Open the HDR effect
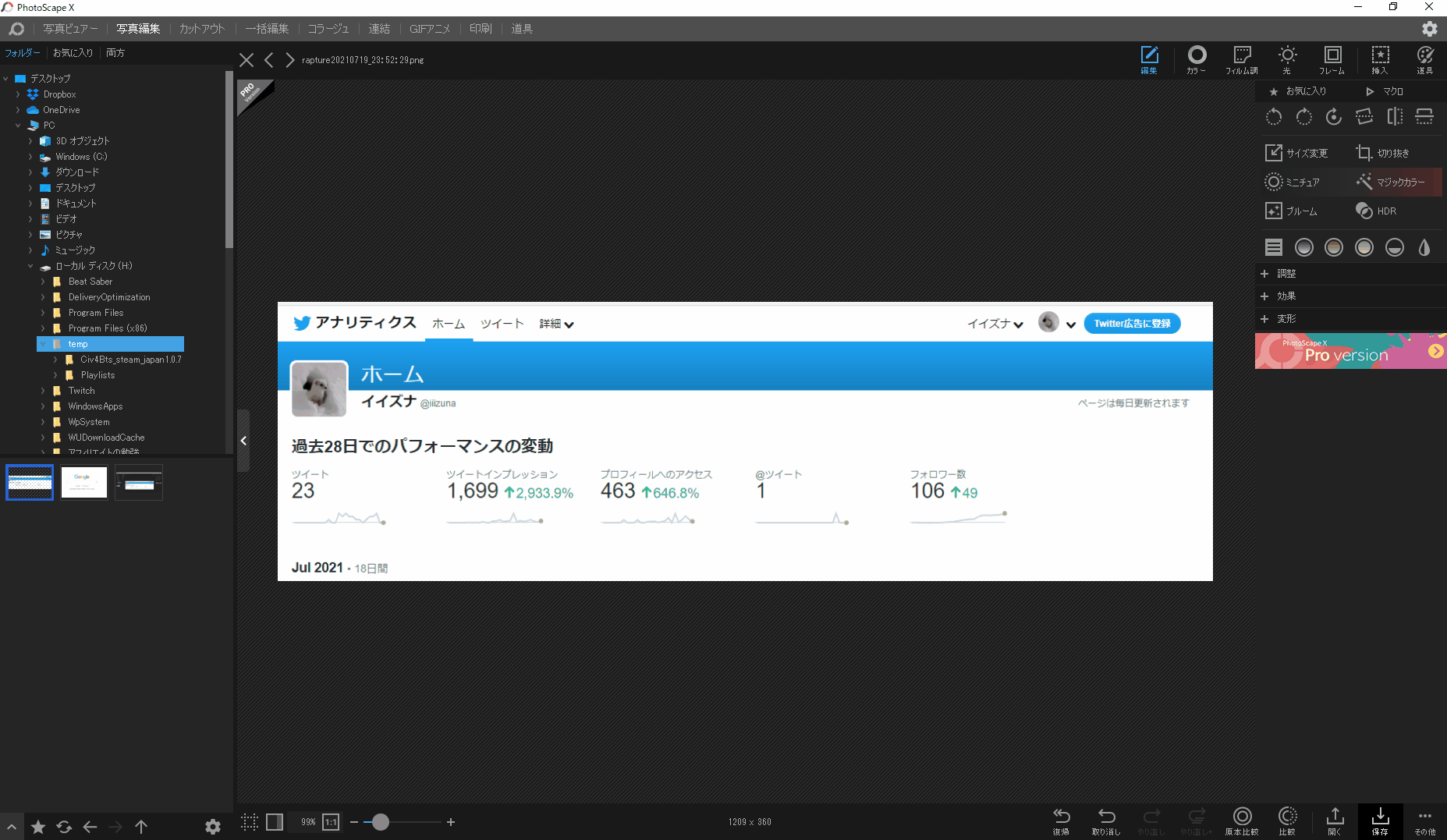This screenshot has height=840, width=1447. tap(1377, 211)
